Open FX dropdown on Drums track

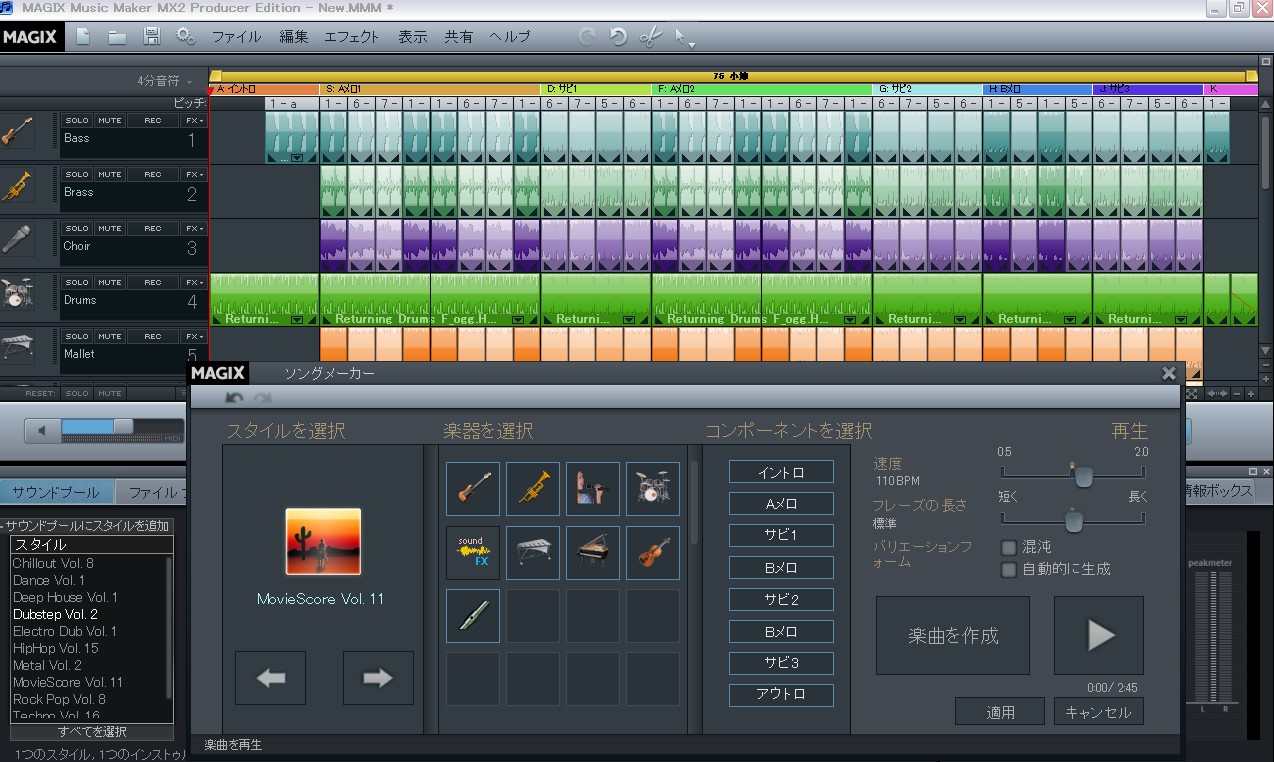(x=193, y=282)
